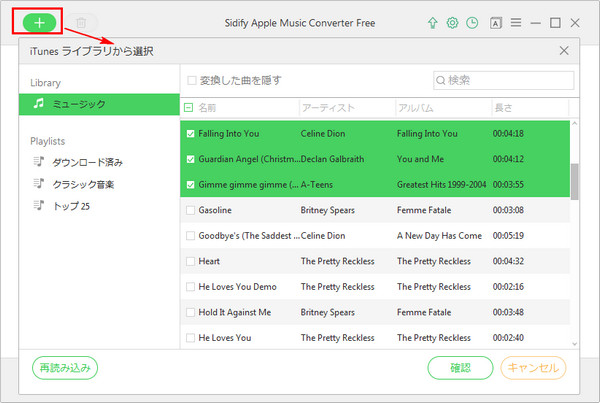Open the クラシック音楽 playlist
This screenshot has width=600, height=403.
point(87,184)
